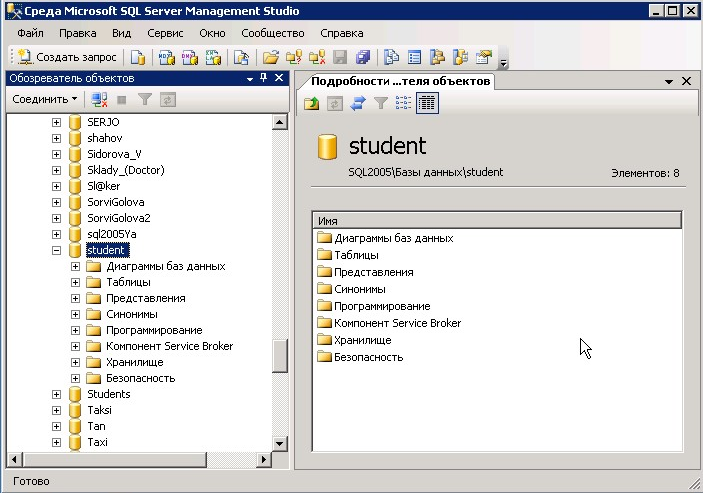The image size is (703, 493).
Task: Open Database Engine Query toolbar icon
Action: [x=138, y=57]
